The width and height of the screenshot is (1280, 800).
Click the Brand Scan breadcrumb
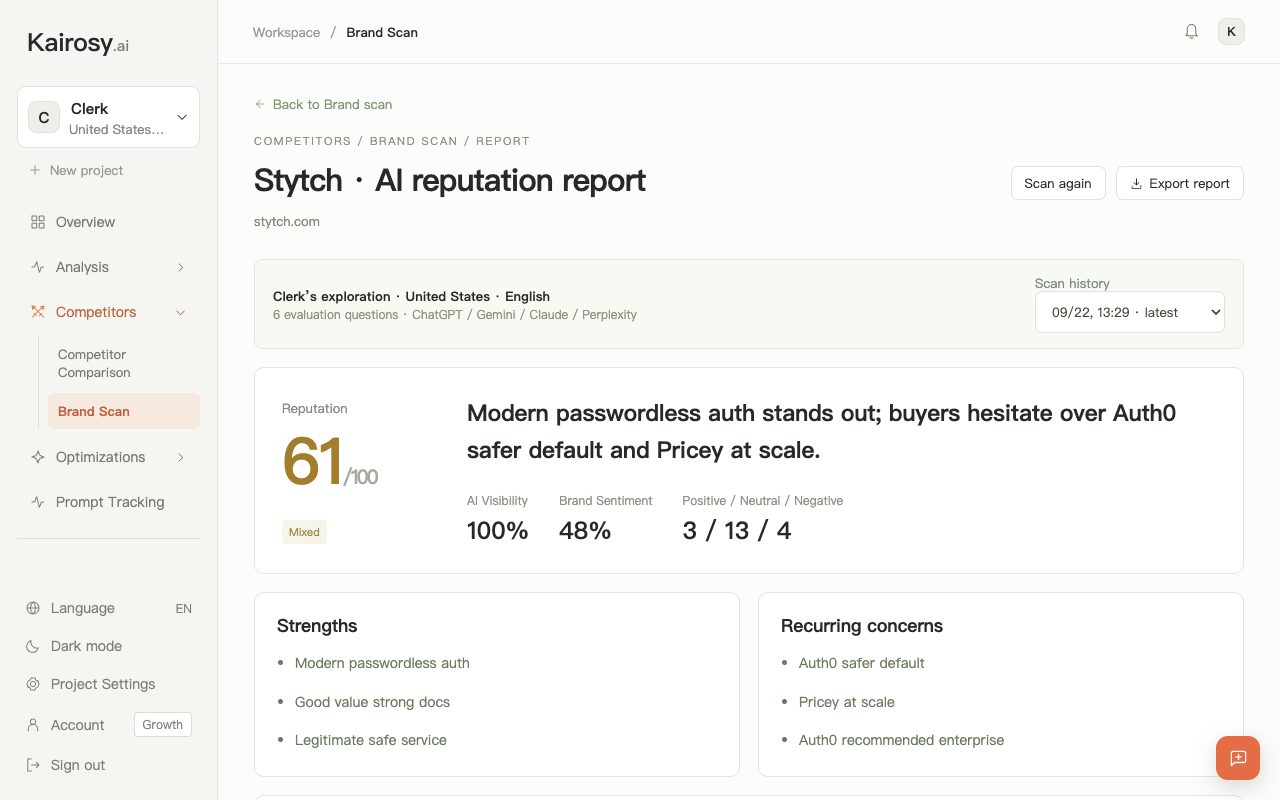(x=382, y=32)
